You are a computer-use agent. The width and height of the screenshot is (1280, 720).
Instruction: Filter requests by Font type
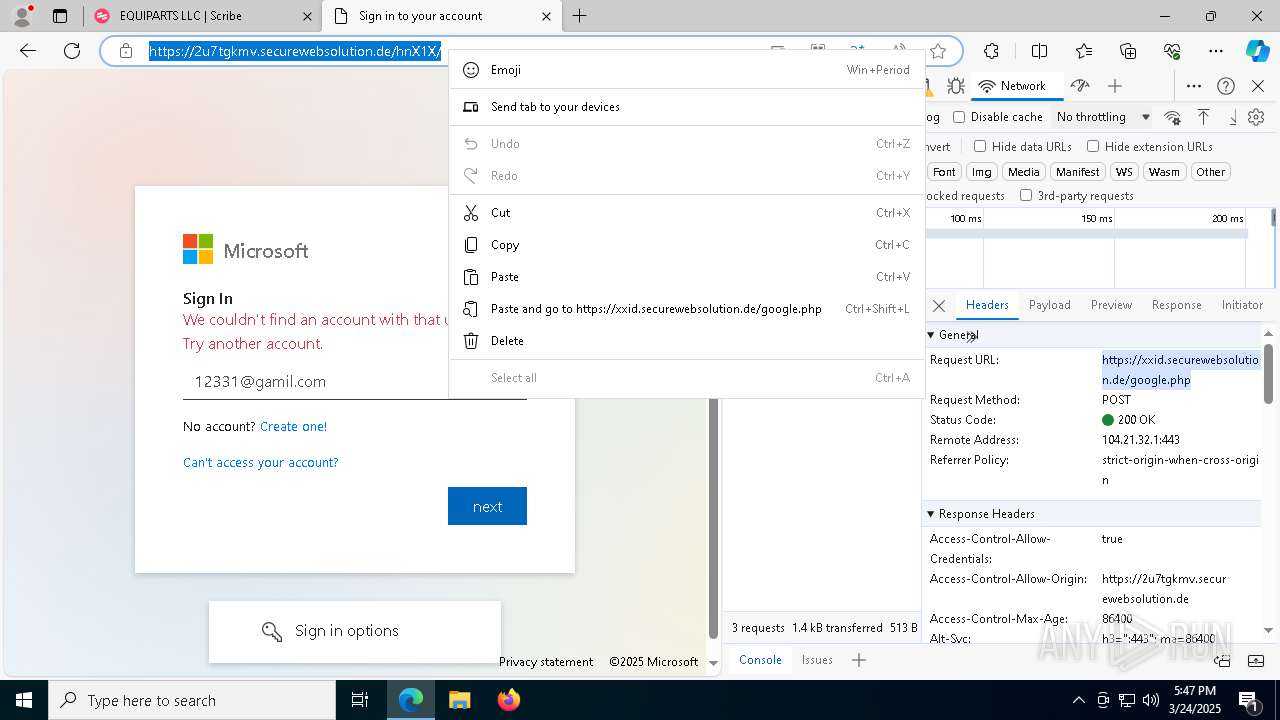944,172
